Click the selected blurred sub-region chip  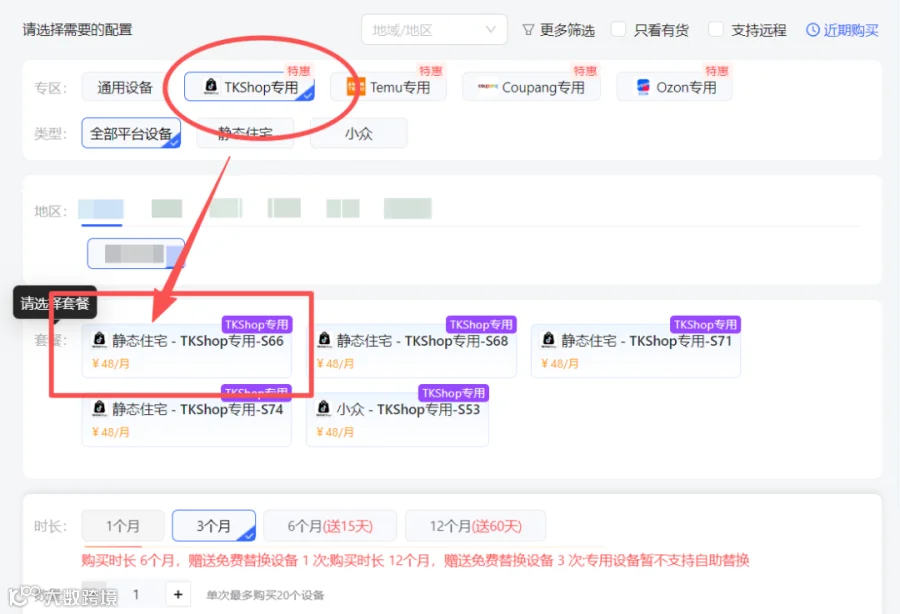click(x=136, y=253)
